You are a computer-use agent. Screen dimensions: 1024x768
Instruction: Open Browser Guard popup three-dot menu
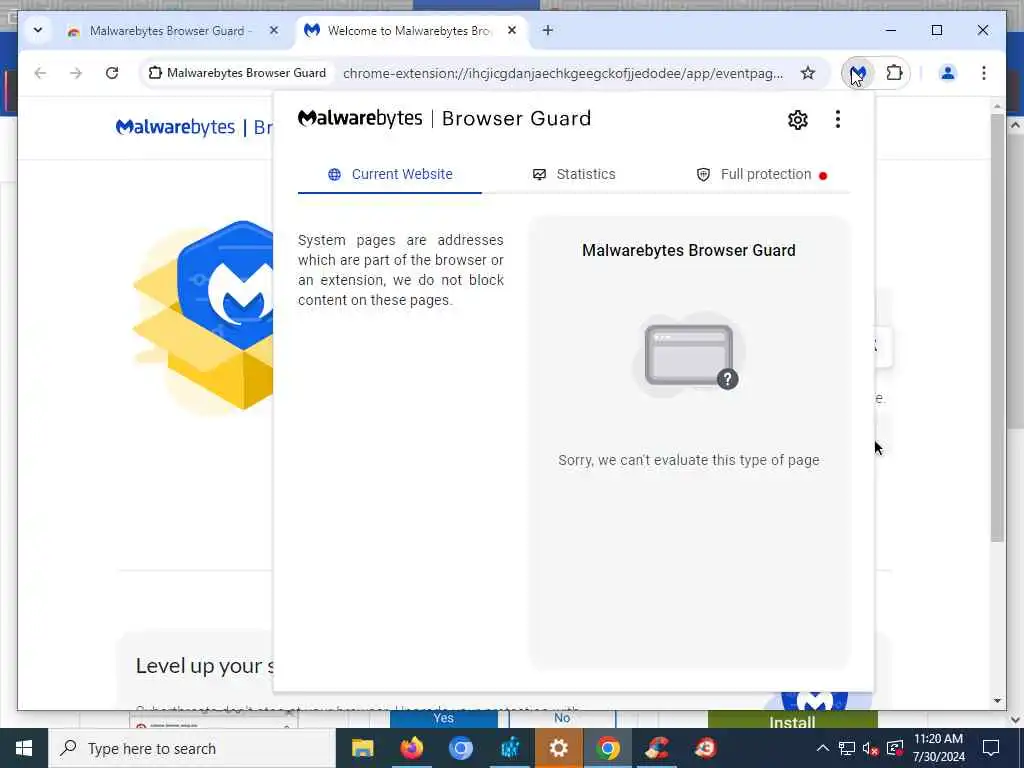[837, 120]
